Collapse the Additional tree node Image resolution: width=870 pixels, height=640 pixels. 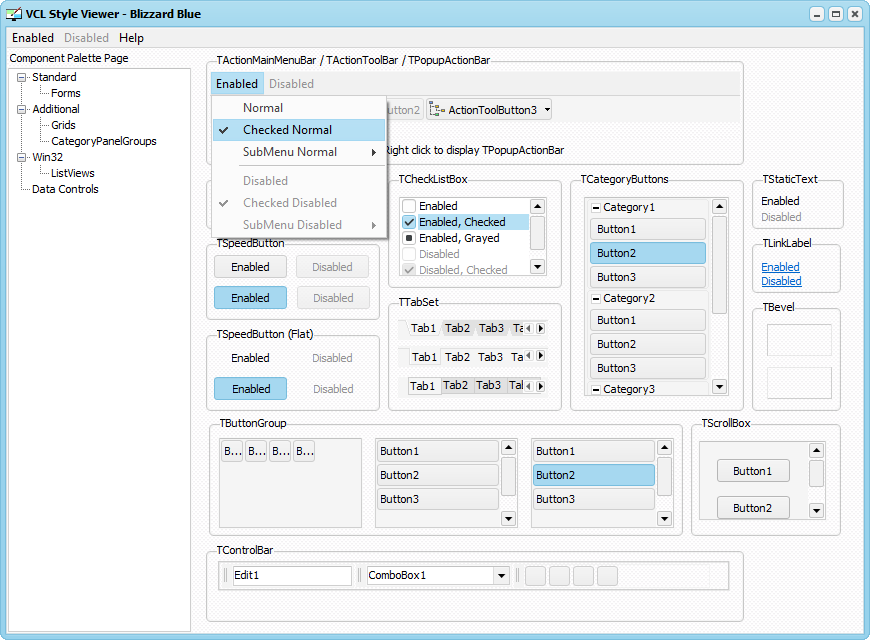[x=22, y=109]
